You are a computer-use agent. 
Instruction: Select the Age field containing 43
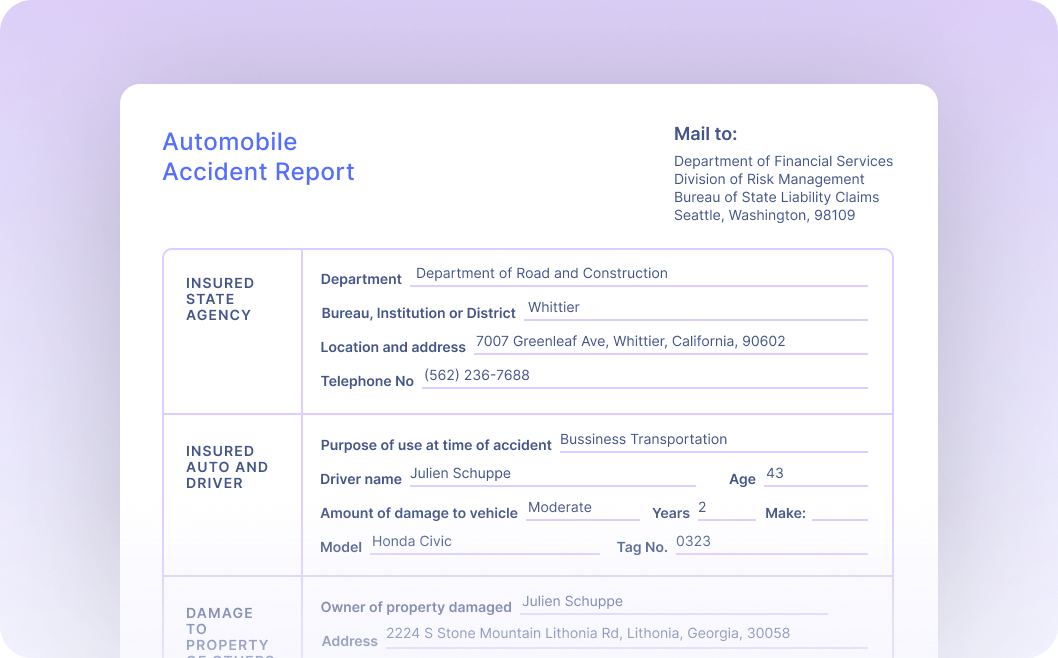(x=815, y=472)
